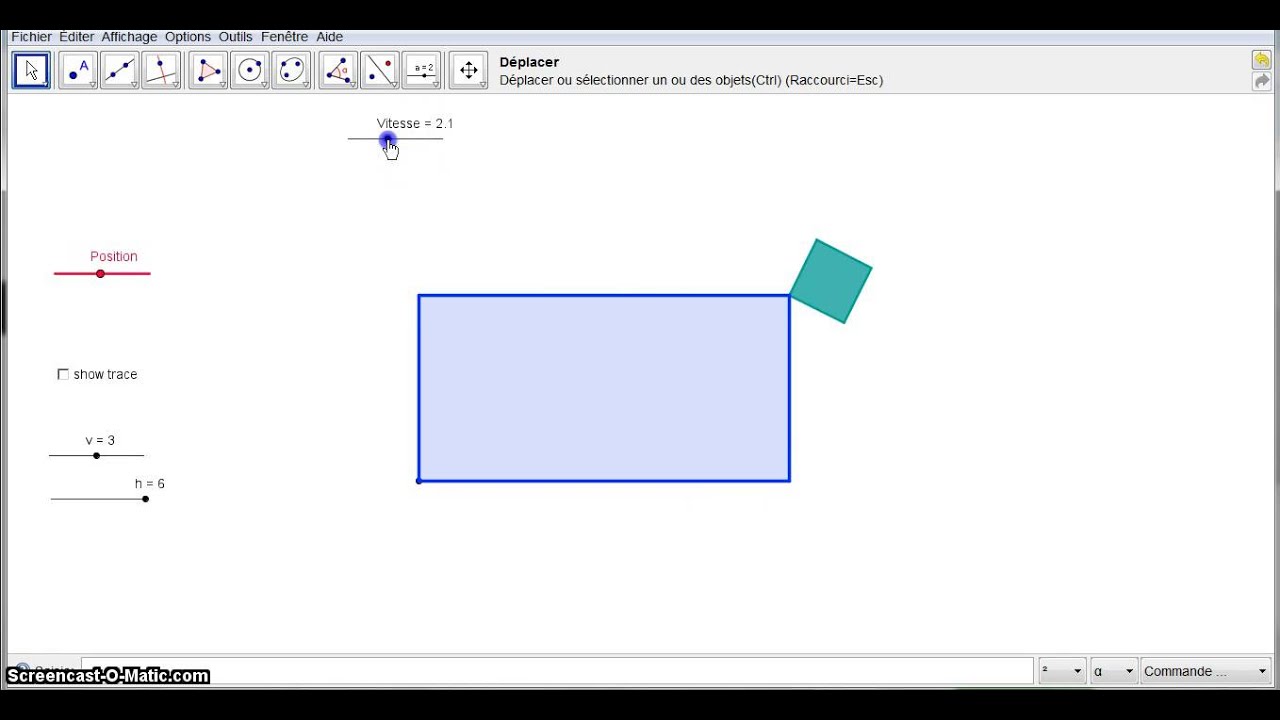Open the Commande dropdown list
1280x720 pixels.
[x=1206, y=671]
